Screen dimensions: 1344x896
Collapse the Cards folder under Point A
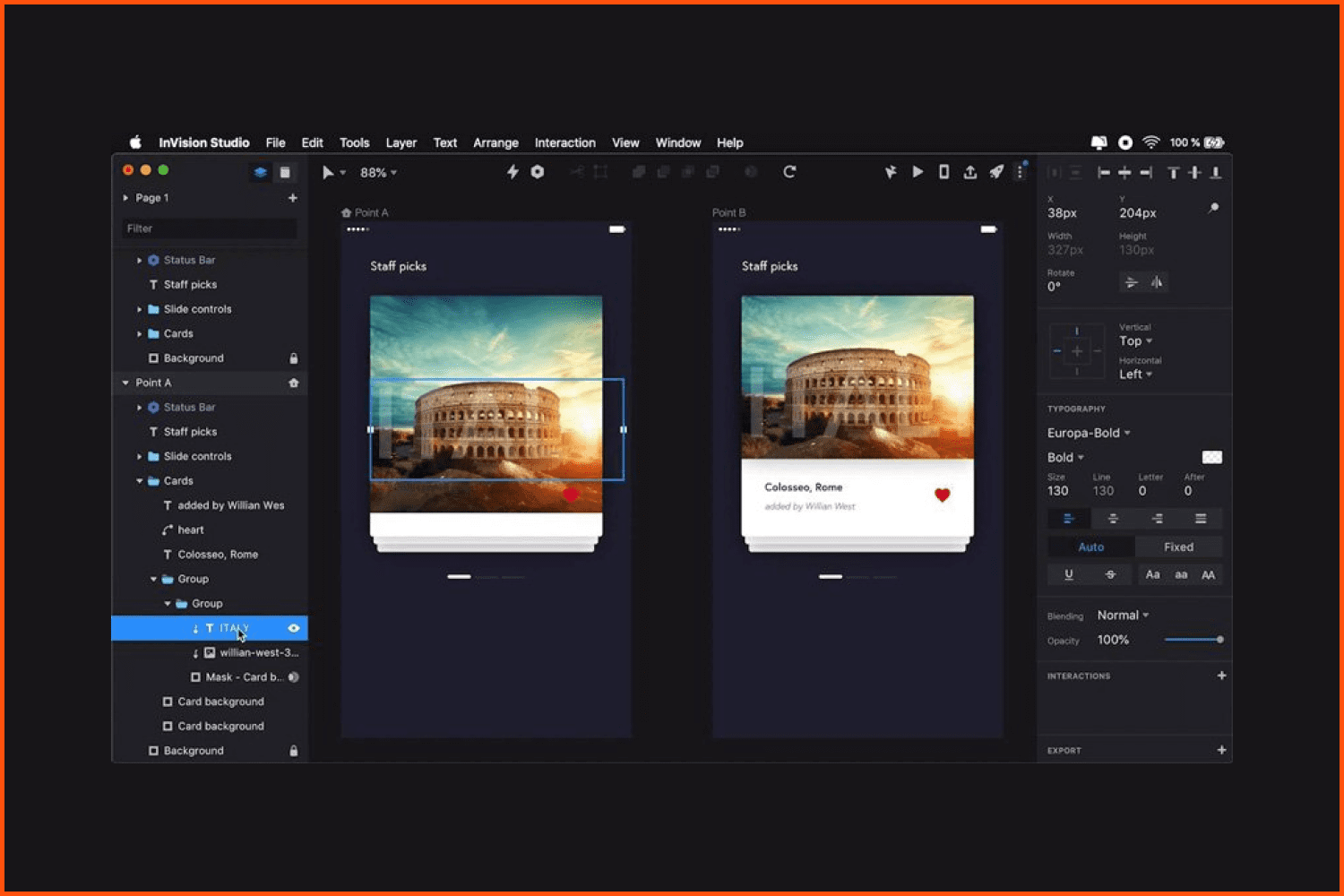coord(140,481)
